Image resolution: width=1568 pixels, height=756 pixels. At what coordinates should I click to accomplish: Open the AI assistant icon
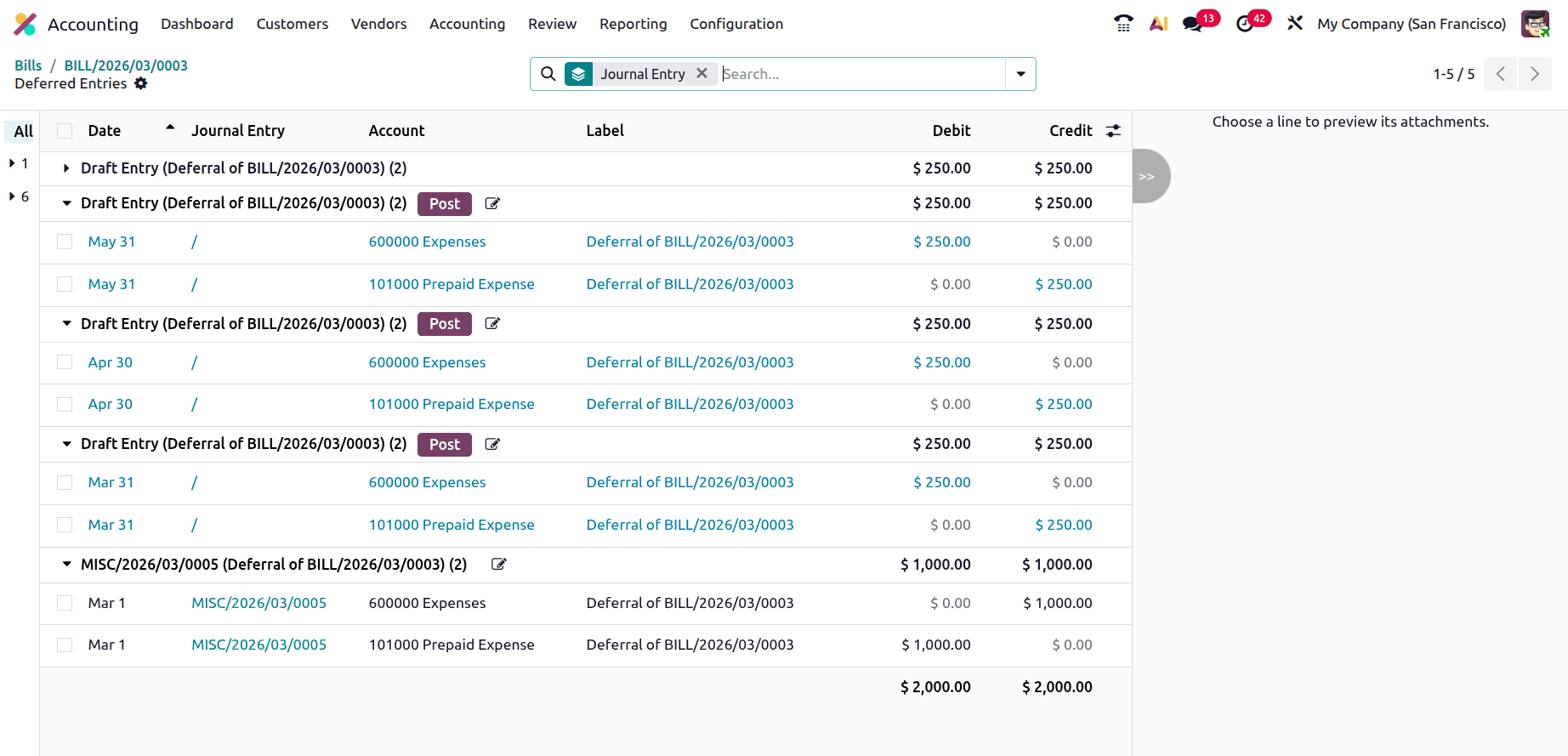(1158, 24)
